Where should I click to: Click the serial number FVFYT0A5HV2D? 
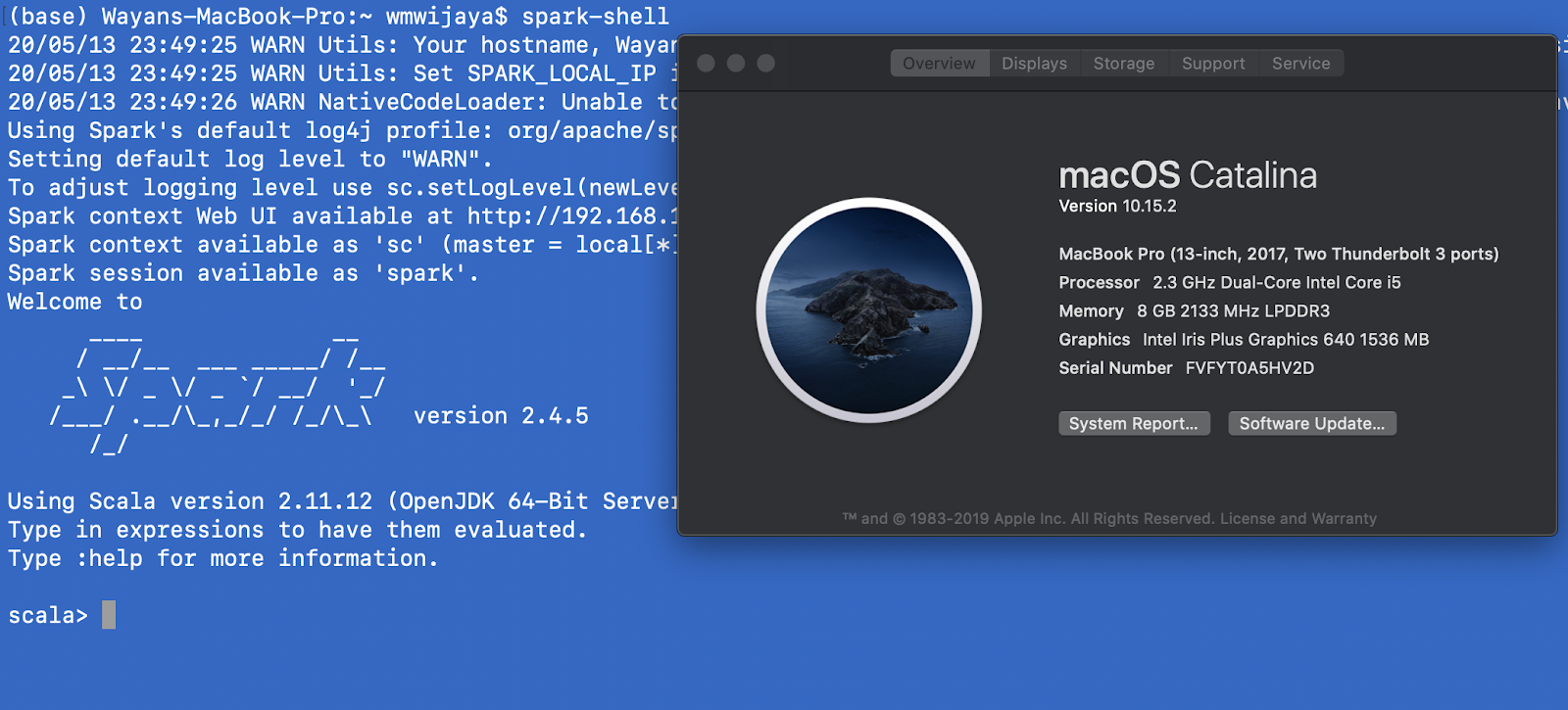(x=1249, y=368)
